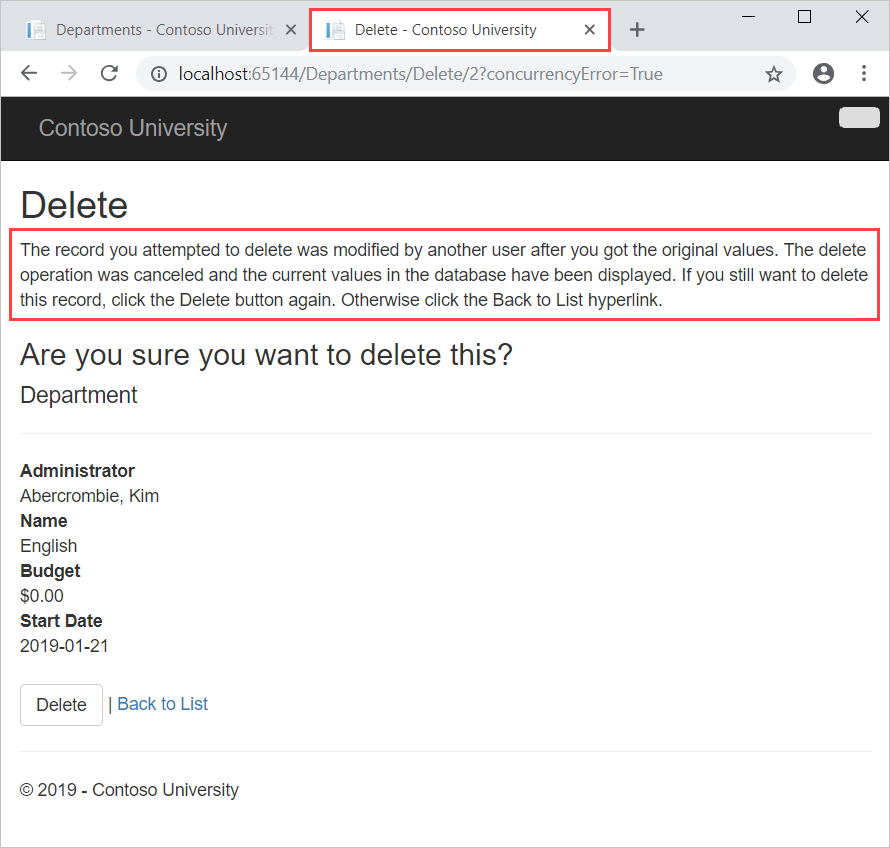The image size is (890, 848).
Task: Click the forward navigation arrow
Action: 68,73
